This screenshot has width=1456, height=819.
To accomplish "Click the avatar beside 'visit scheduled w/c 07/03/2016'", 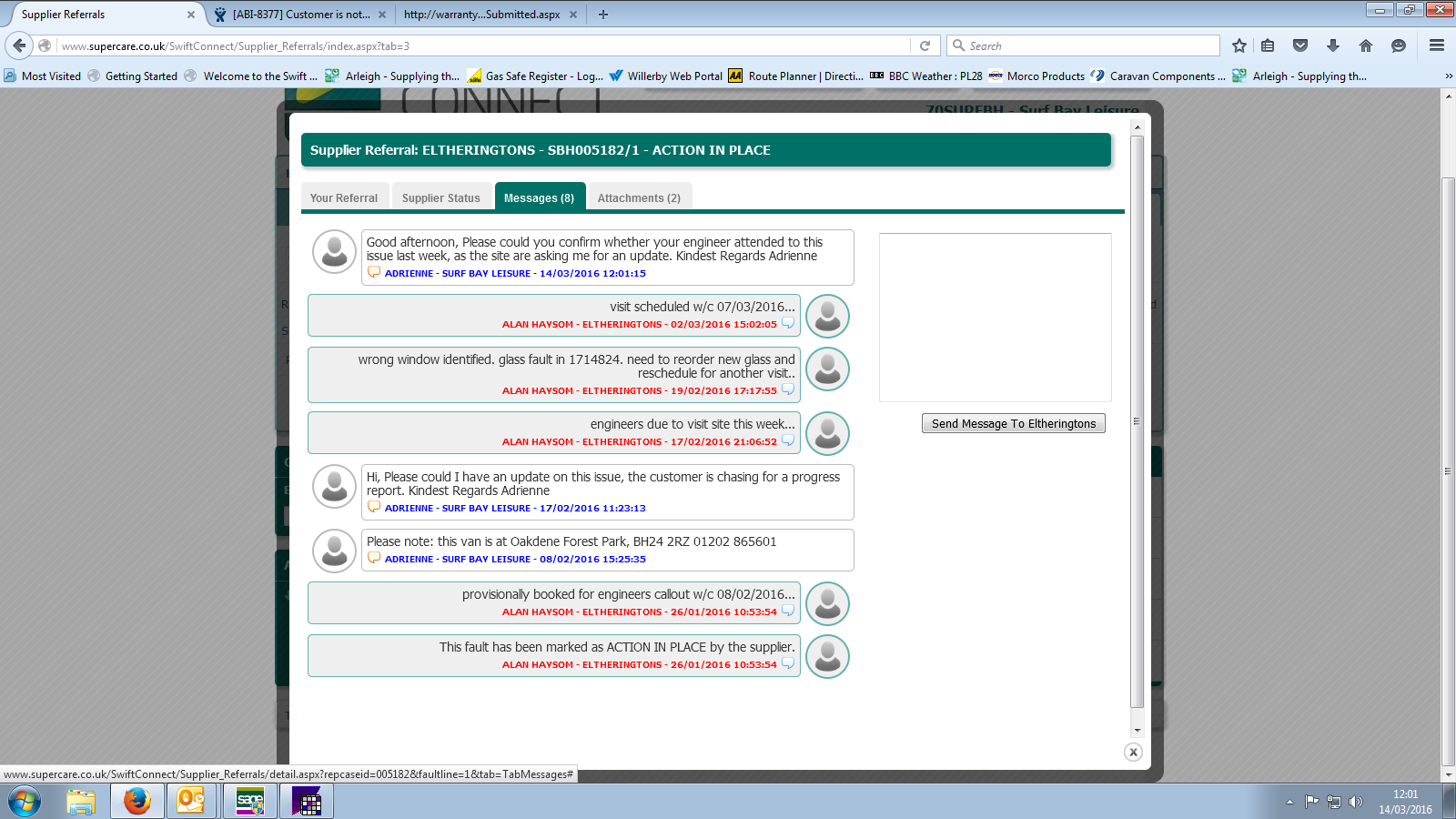I will (x=828, y=316).
